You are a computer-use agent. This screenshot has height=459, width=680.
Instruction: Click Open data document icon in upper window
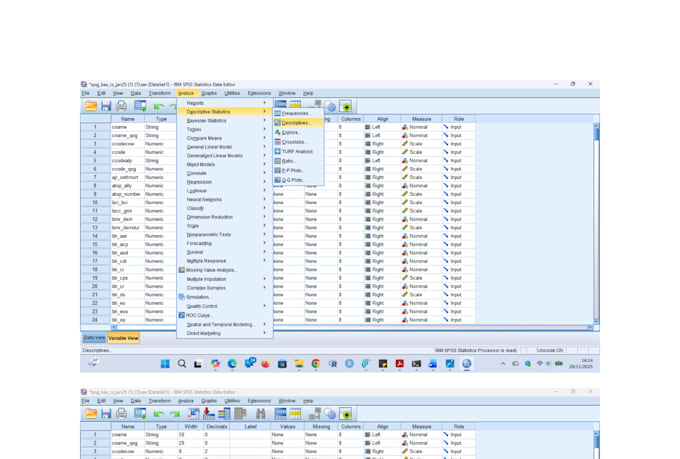(91, 106)
